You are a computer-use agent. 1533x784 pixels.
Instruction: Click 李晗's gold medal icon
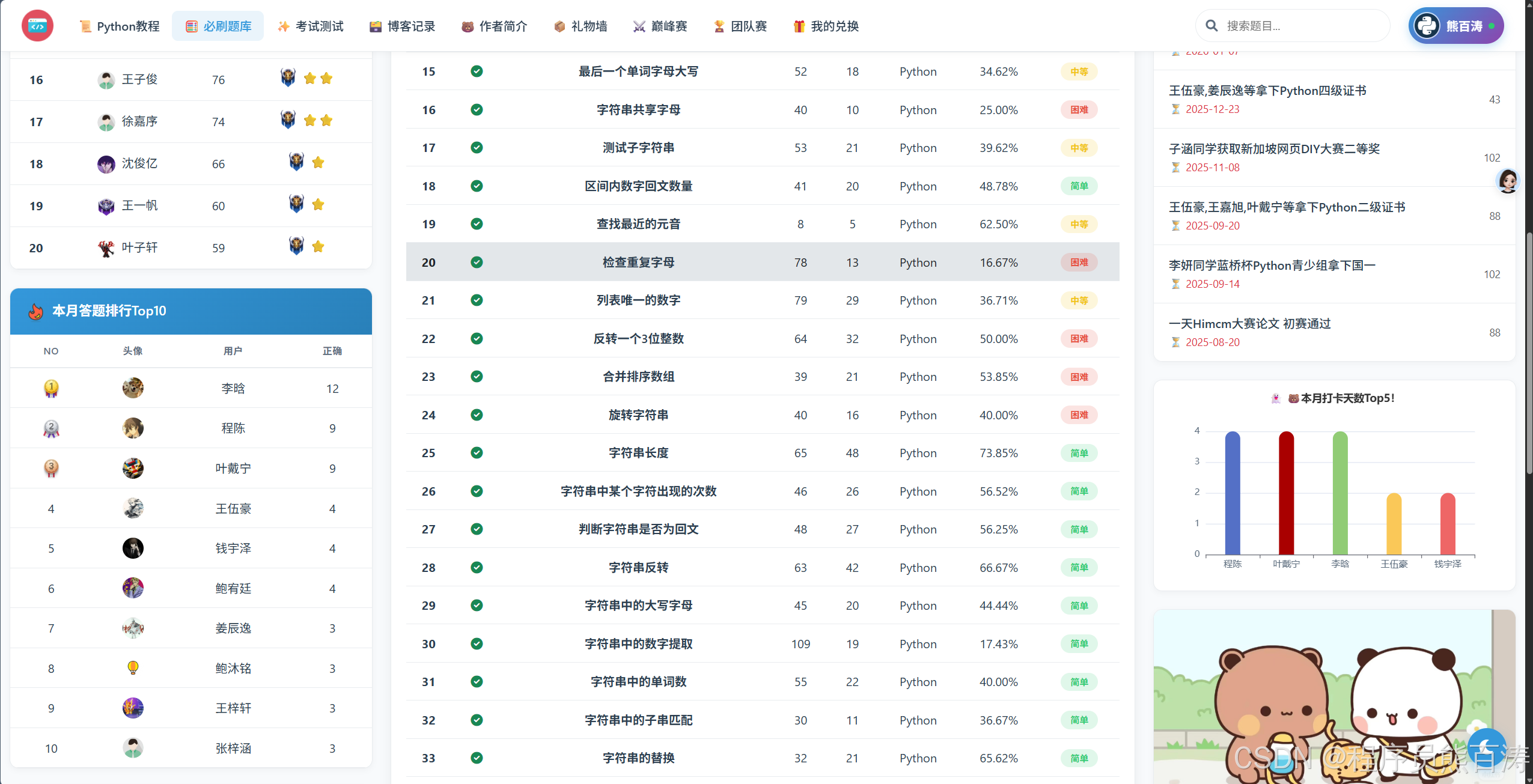51,388
